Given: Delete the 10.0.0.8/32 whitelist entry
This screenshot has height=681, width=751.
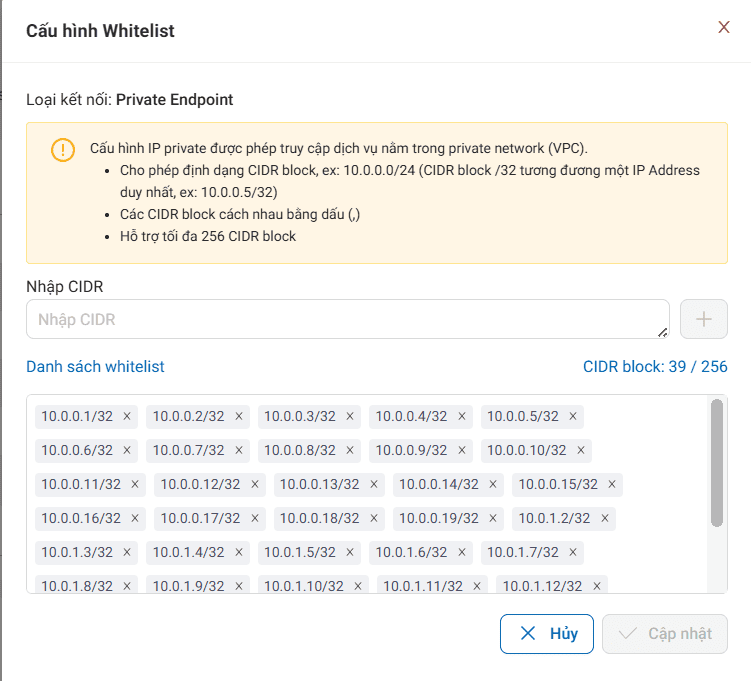Looking at the screenshot, I should click(349, 450).
